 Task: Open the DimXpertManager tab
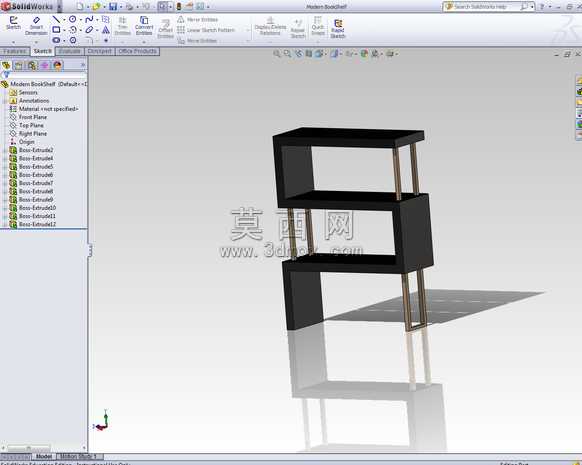coord(45,66)
